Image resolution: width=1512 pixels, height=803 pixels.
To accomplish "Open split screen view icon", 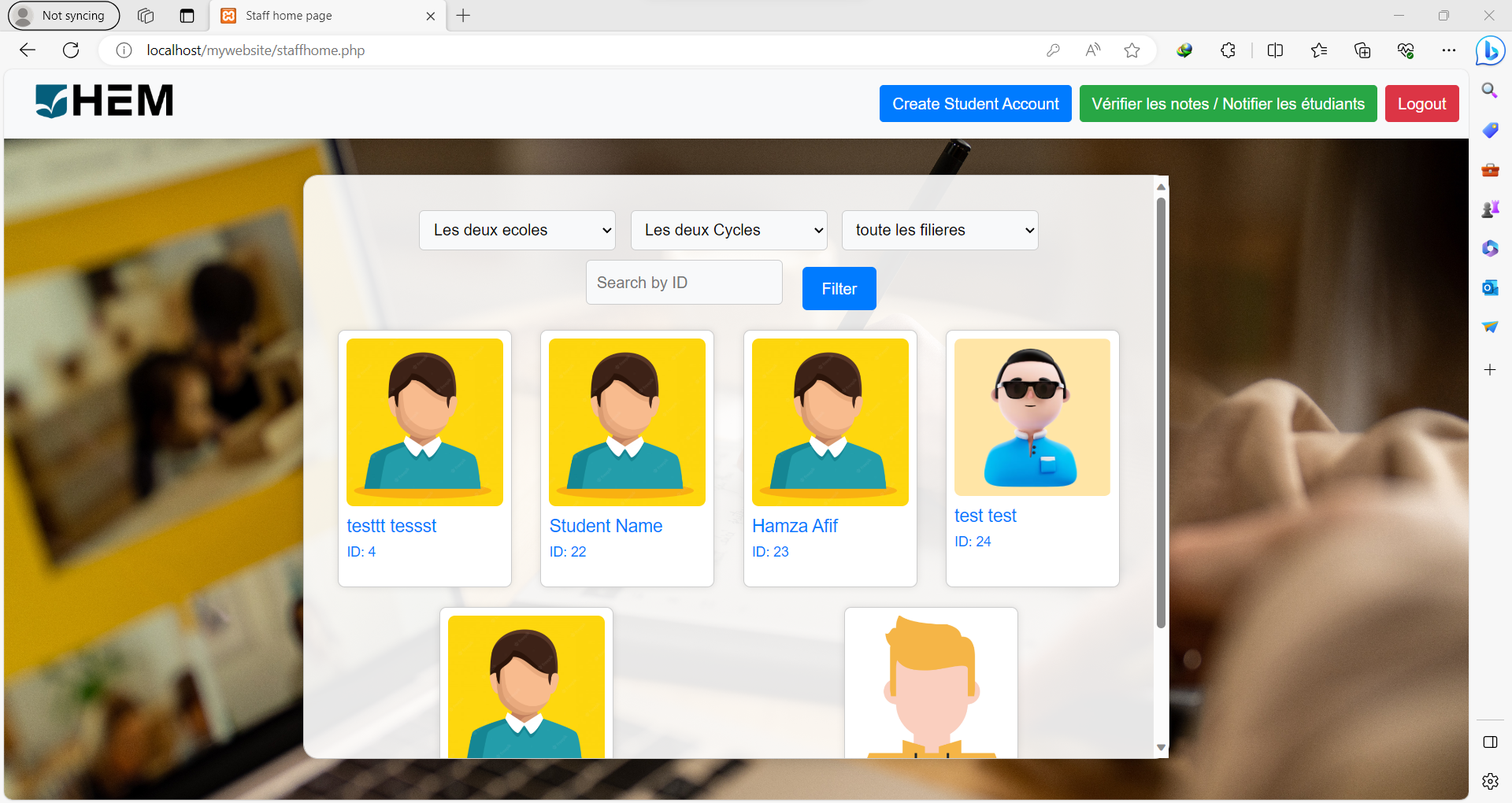I will 1275,50.
